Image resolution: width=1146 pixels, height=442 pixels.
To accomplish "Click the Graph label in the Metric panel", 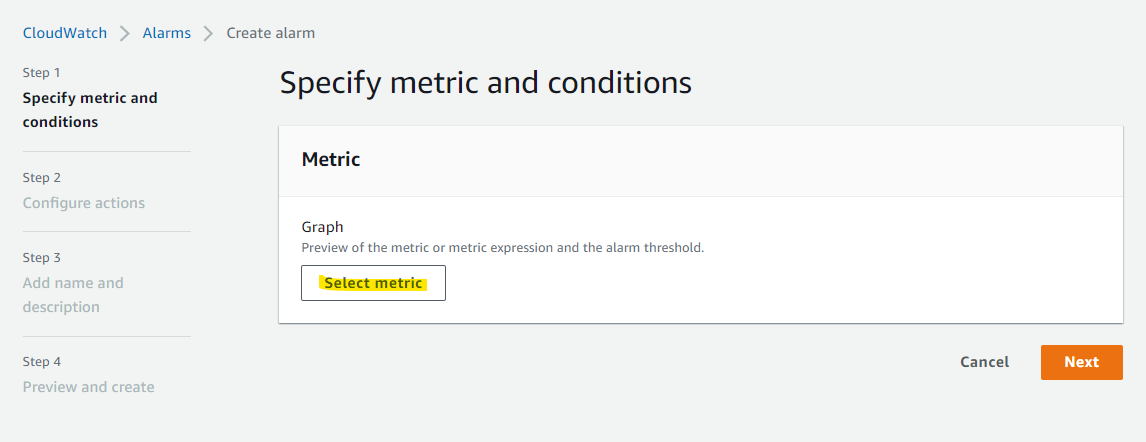I will click(323, 227).
